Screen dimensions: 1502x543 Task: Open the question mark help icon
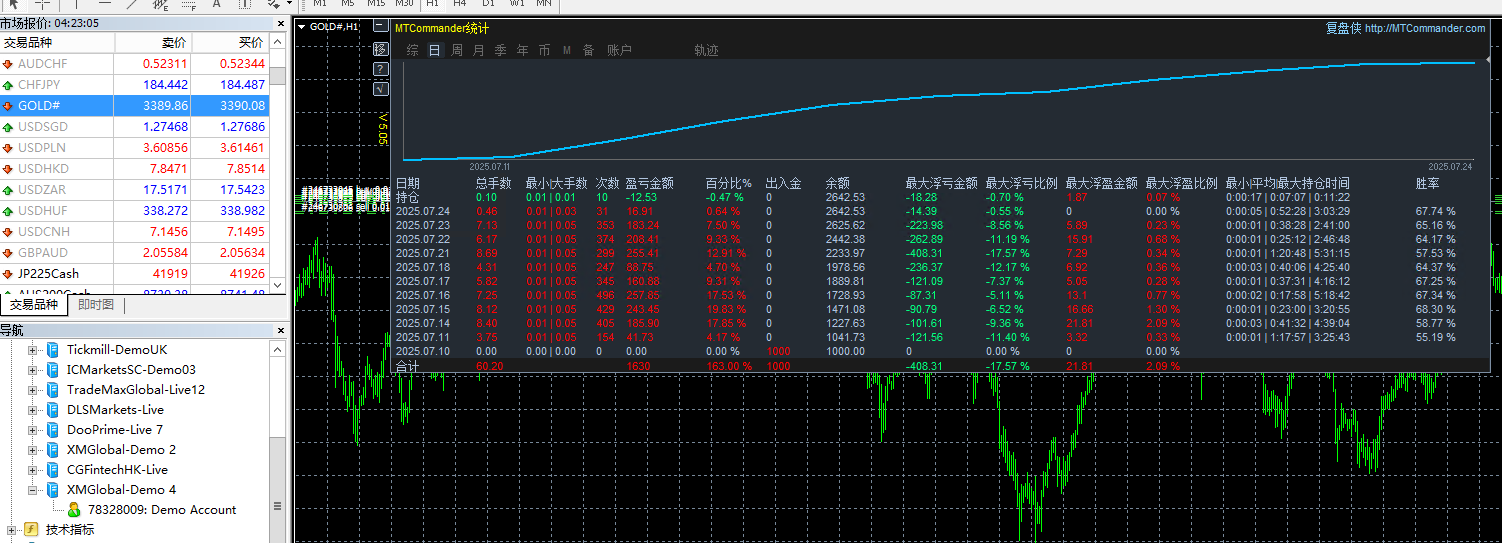point(380,68)
